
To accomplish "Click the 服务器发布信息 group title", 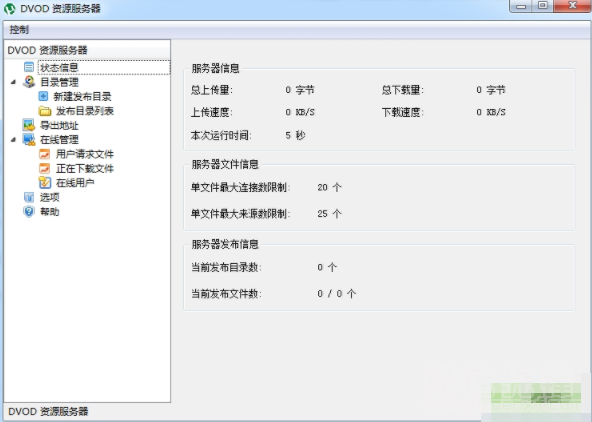I will [x=225, y=244].
